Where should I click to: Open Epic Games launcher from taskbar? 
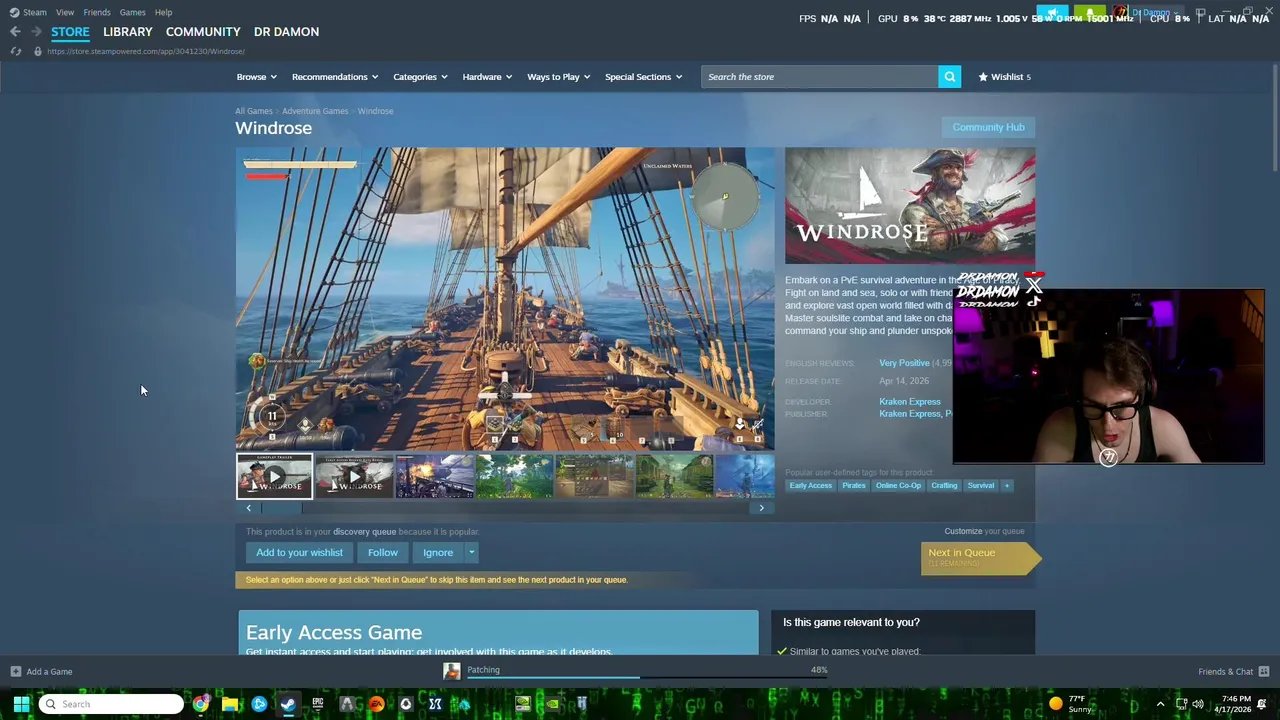[x=318, y=704]
